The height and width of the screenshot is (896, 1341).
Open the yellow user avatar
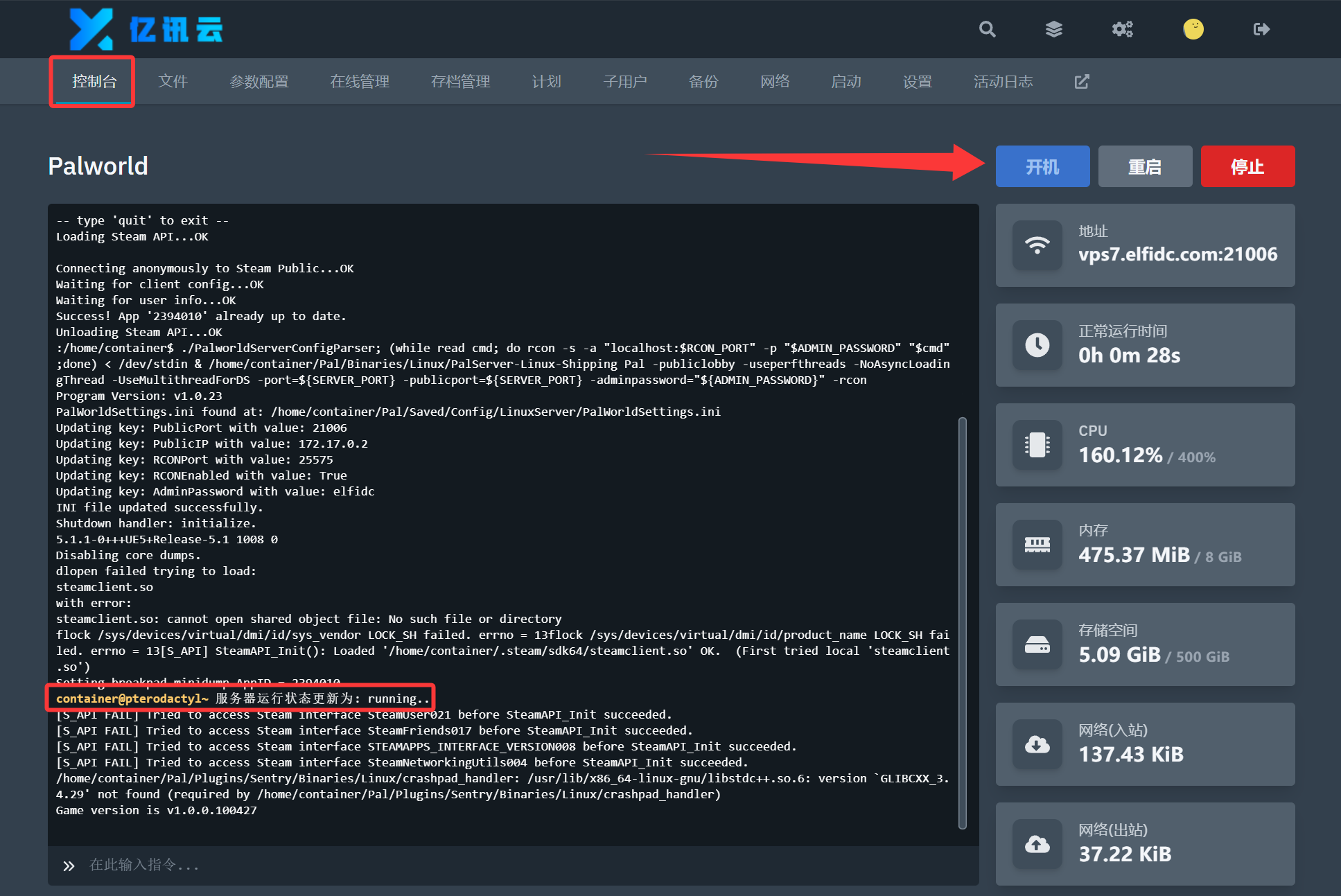(1193, 29)
